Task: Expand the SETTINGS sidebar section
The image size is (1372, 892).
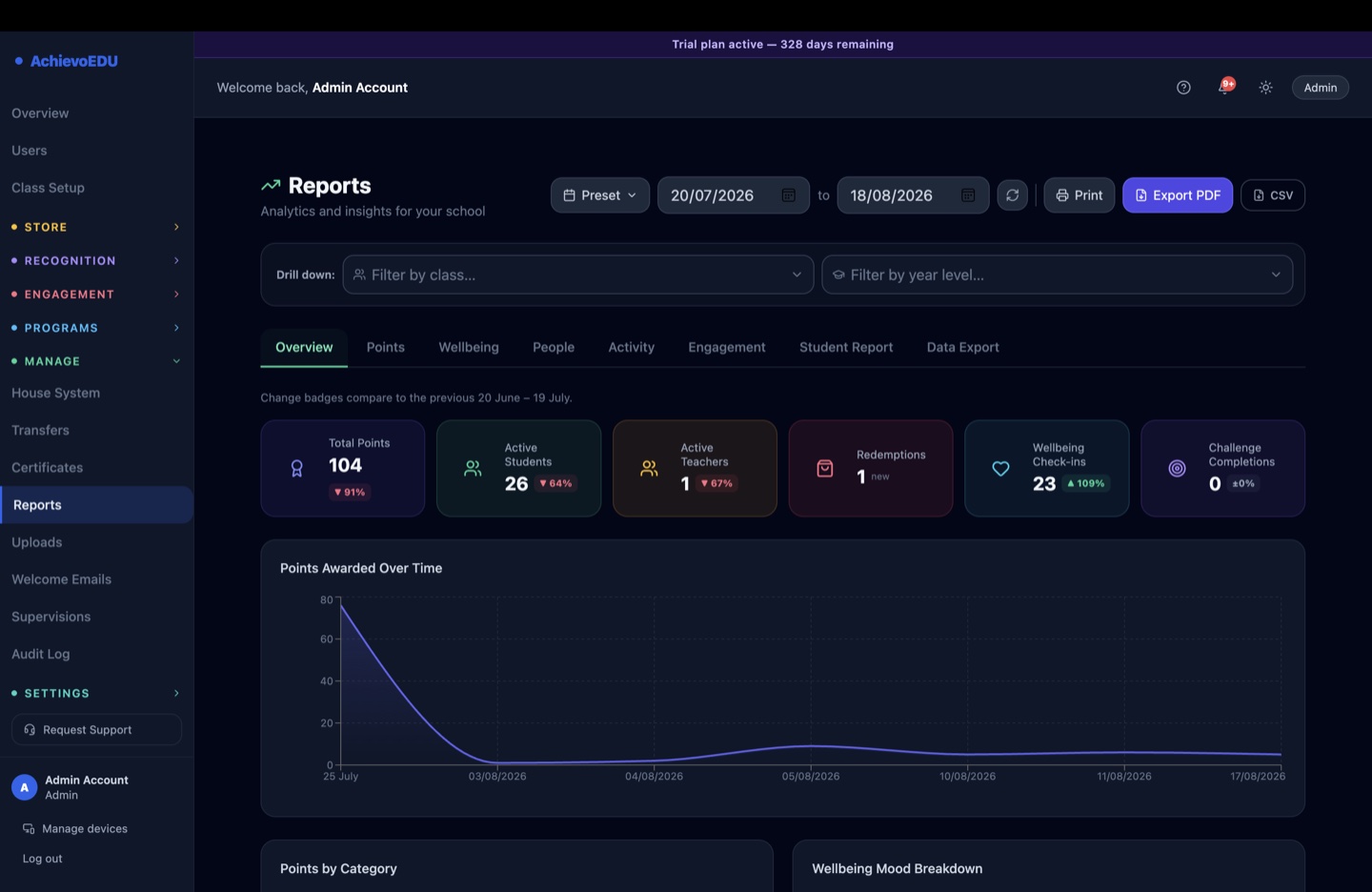Action: click(x=95, y=693)
